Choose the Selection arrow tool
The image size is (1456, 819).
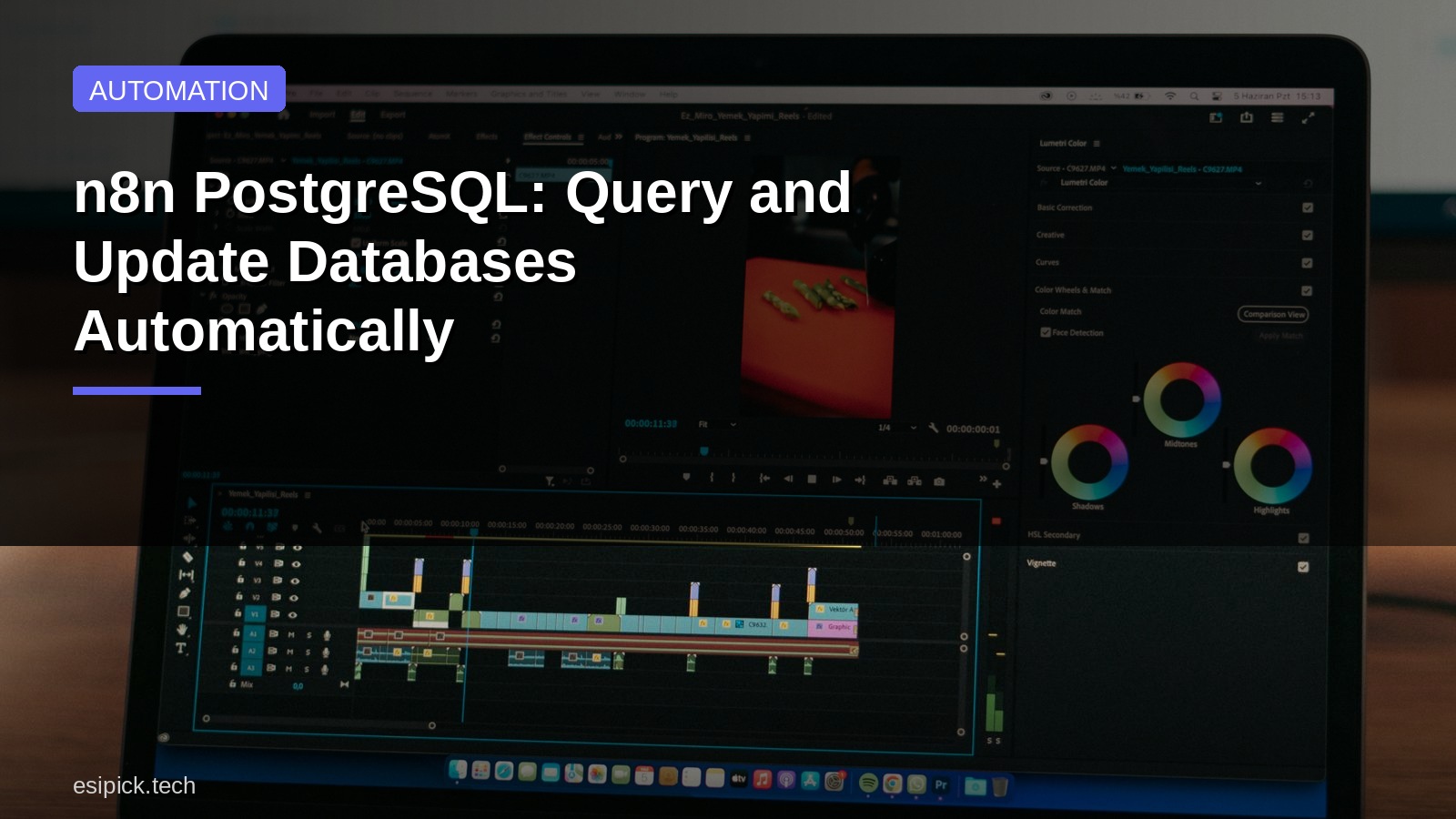coord(191,503)
